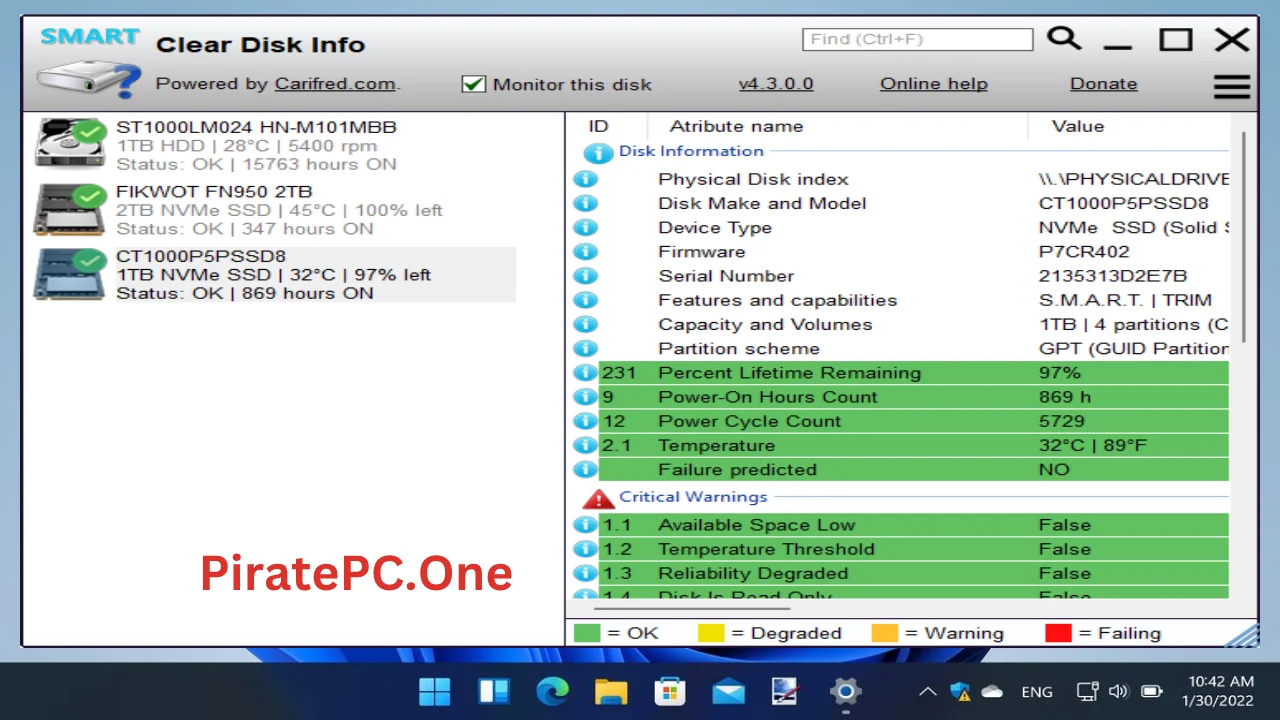The width and height of the screenshot is (1280, 720).
Task: Click the Failure predicted NO value
Action: (x=1054, y=469)
